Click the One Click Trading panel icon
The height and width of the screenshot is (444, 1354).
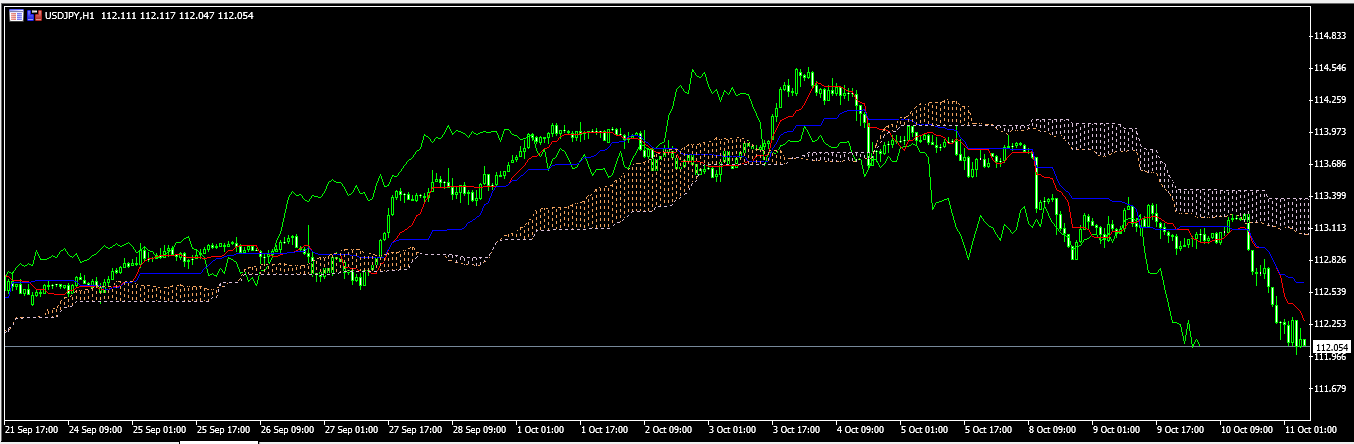pos(33,16)
